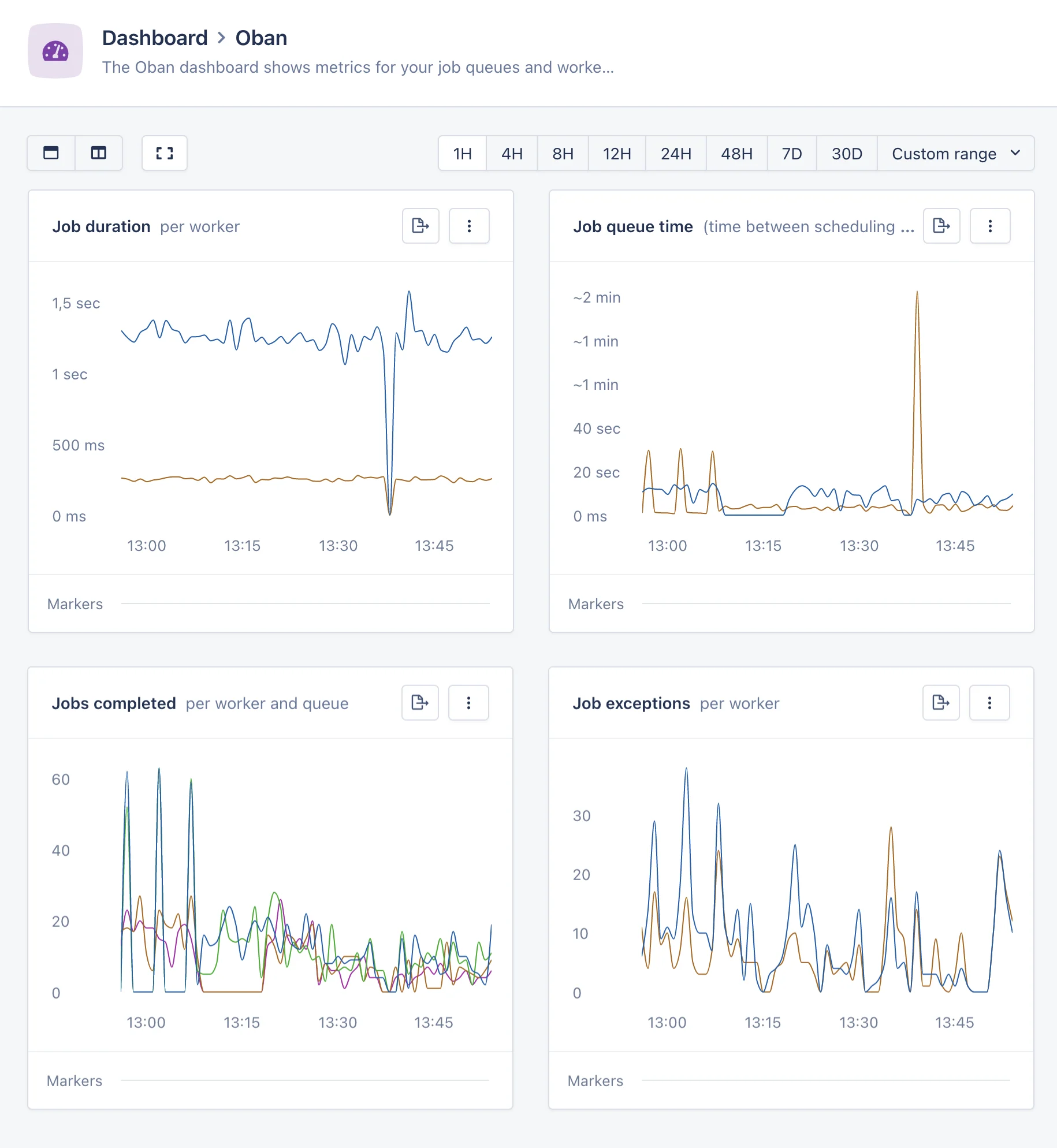Click the Jobs completed chart title
This screenshot has width=1057, height=1148.
(114, 703)
